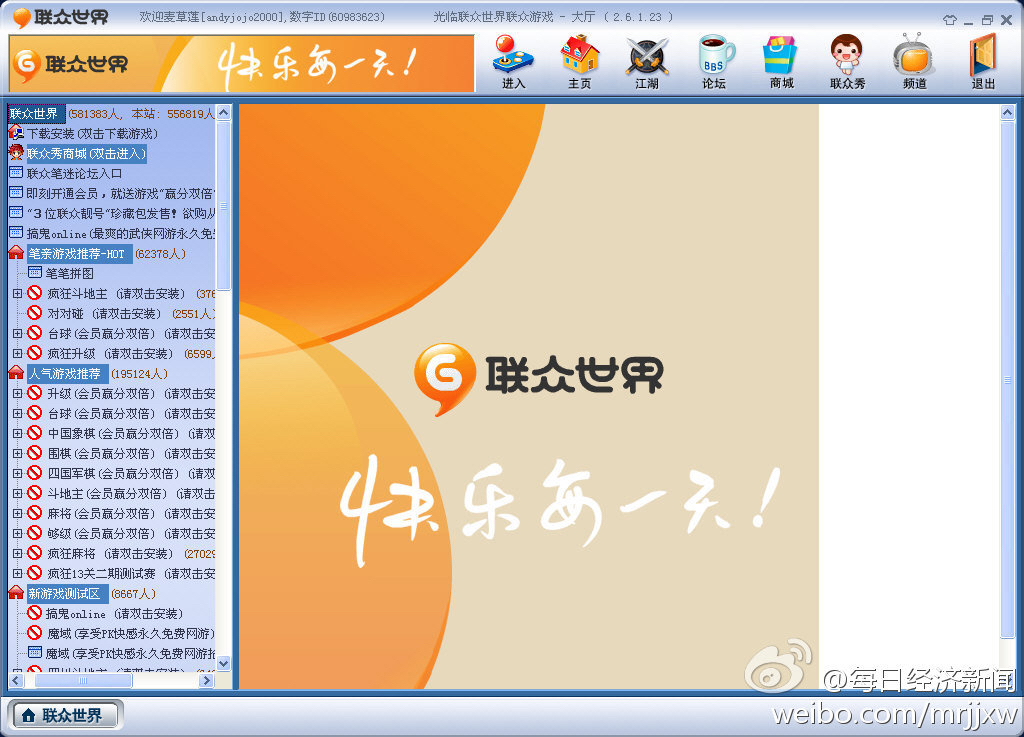Image resolution: width=1024 pixels, height=737 pixels.
Task: Select the 即刻开通会员 promotion row
Action: (121, 193)
